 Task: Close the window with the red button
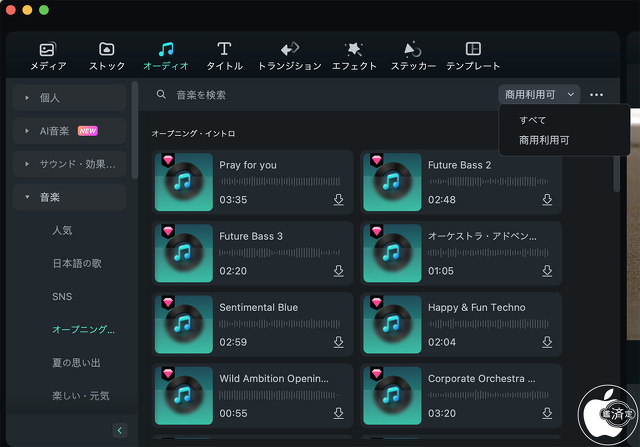(x=11, y=10)
